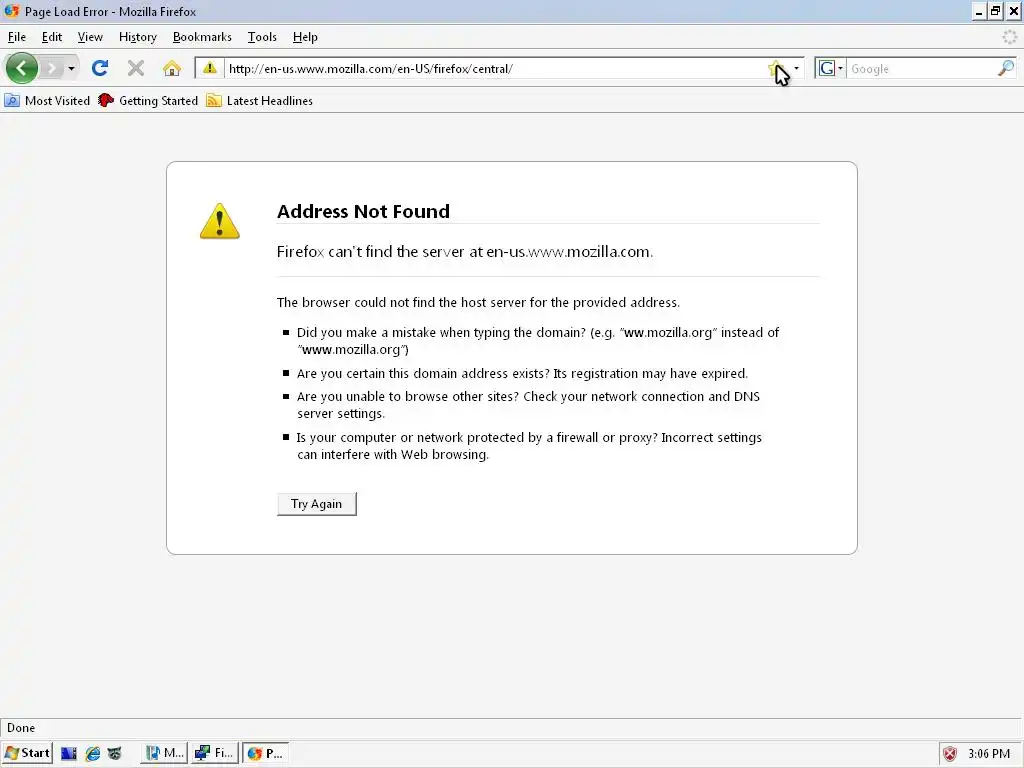Click the Back navigation button
Image resolution: width=1024 pixels, height=768 pixels.
22,68
